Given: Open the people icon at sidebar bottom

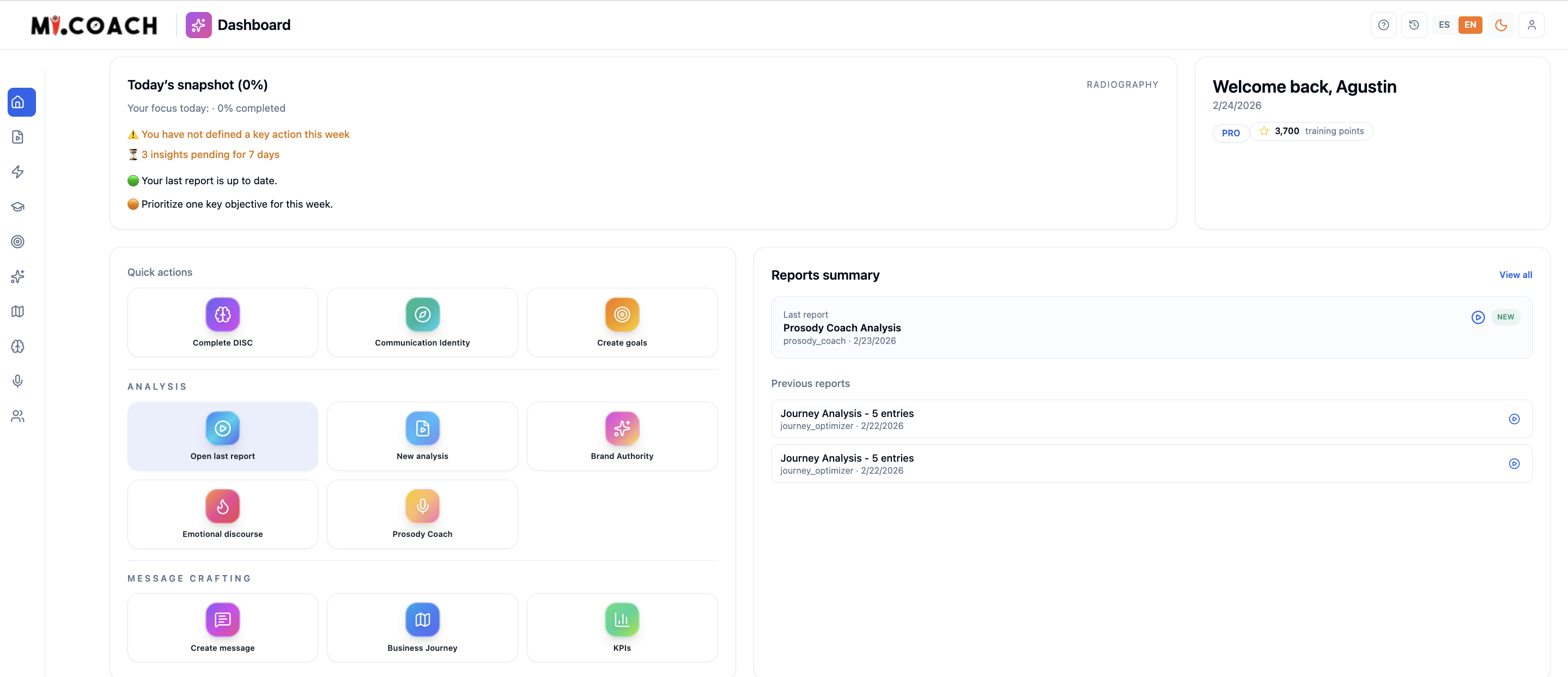Looking at the screenshot, I should tap(17, 416).
